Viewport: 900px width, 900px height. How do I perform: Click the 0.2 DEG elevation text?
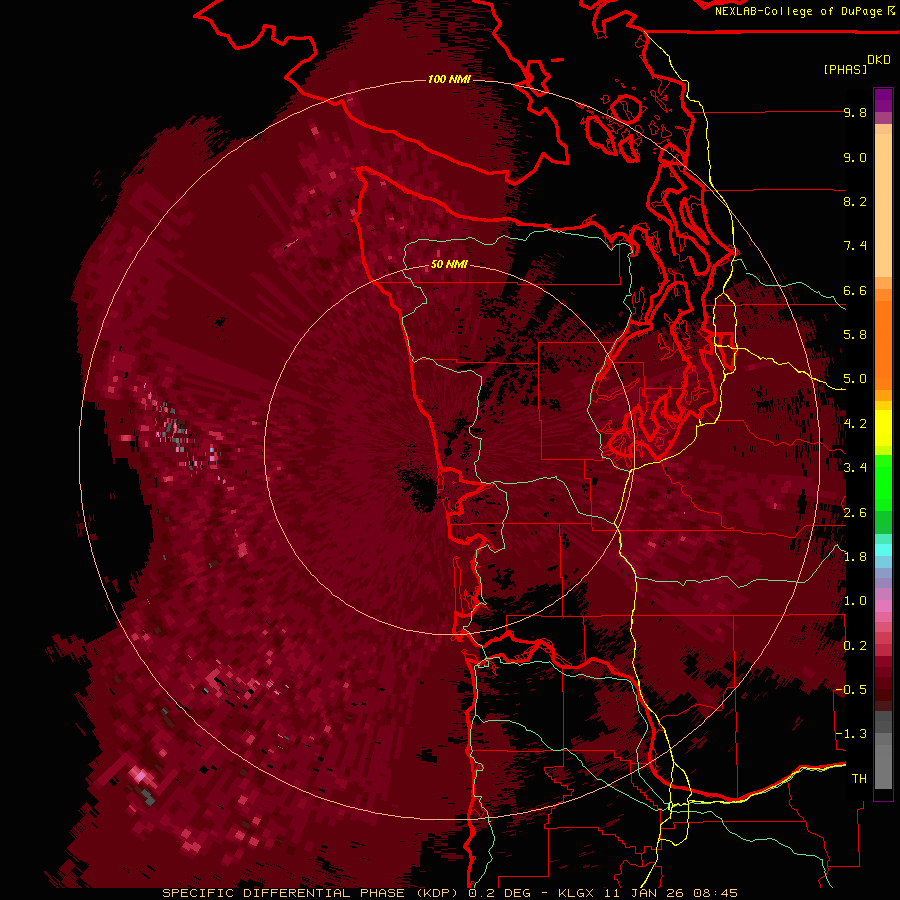pyautogui.click(x=500, y=893)
